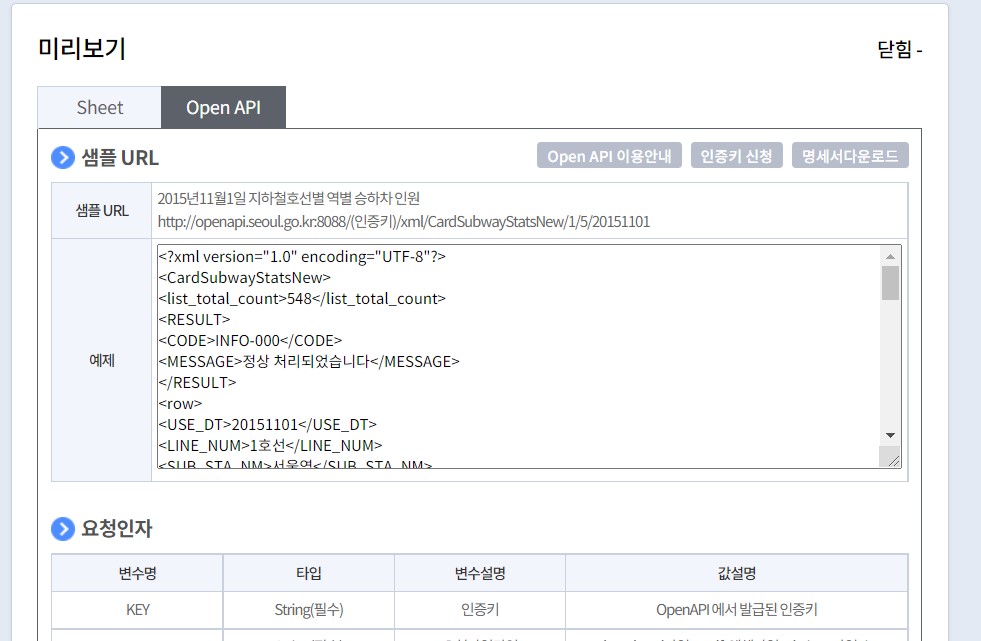The image size is (981, 641).
Task: Click the Open API 이용안내 guide control
Action: click(609, 155)
